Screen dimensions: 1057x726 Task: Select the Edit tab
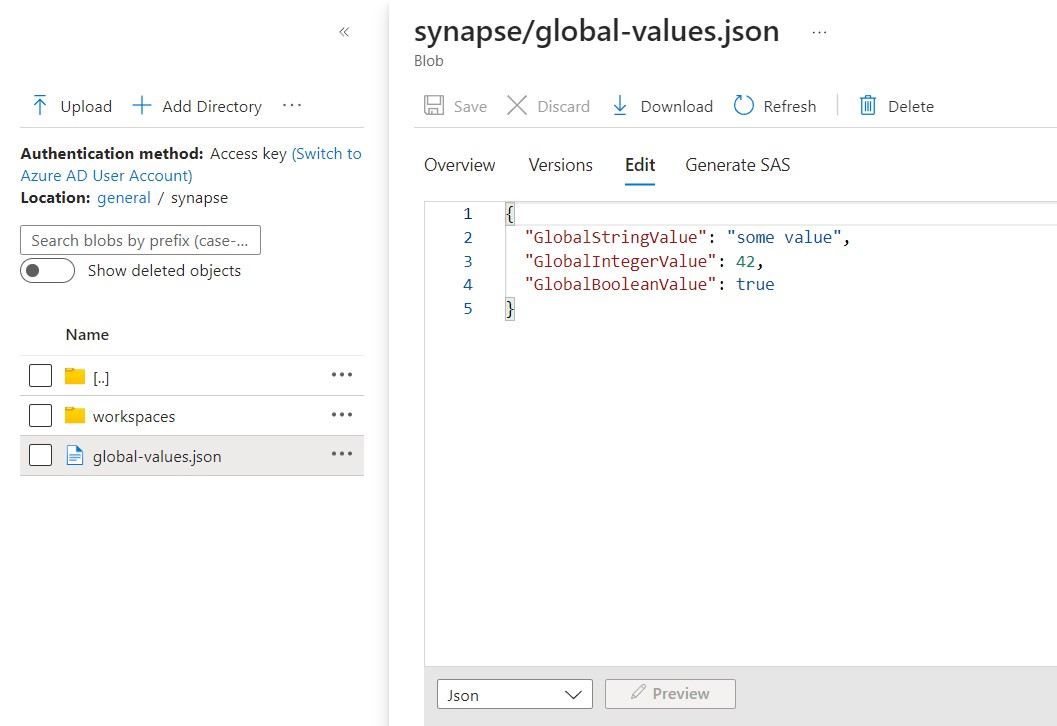tap(640, 165)
